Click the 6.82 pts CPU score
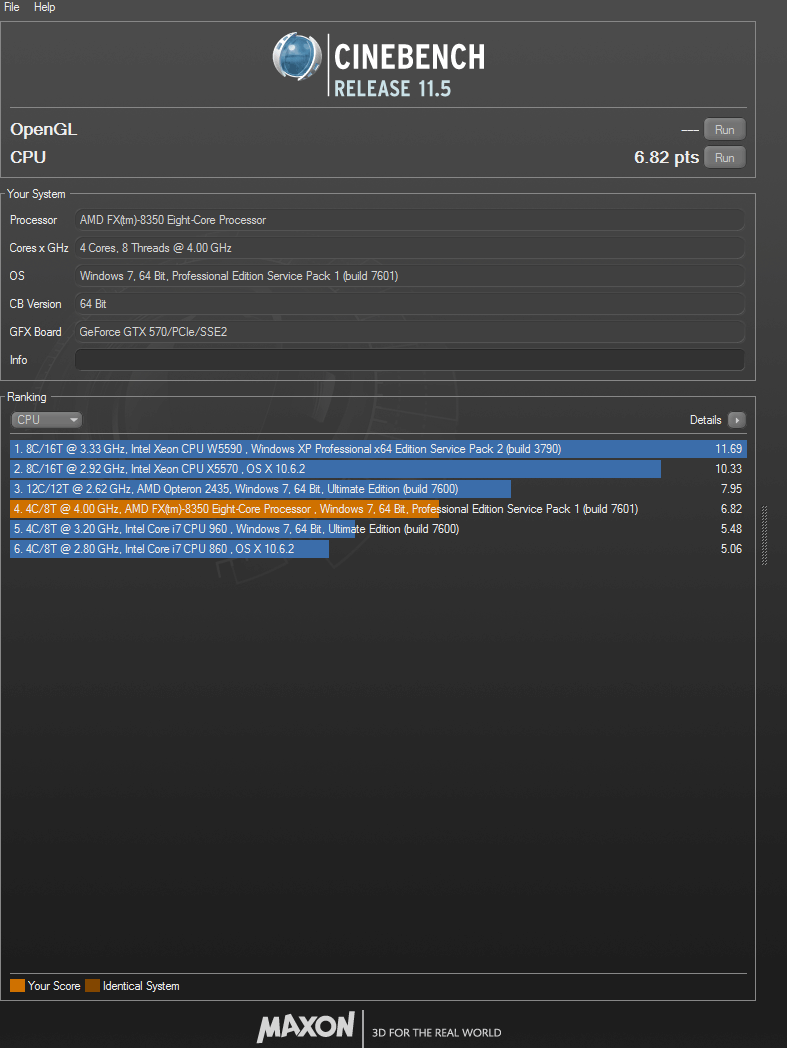 (666, 158)
